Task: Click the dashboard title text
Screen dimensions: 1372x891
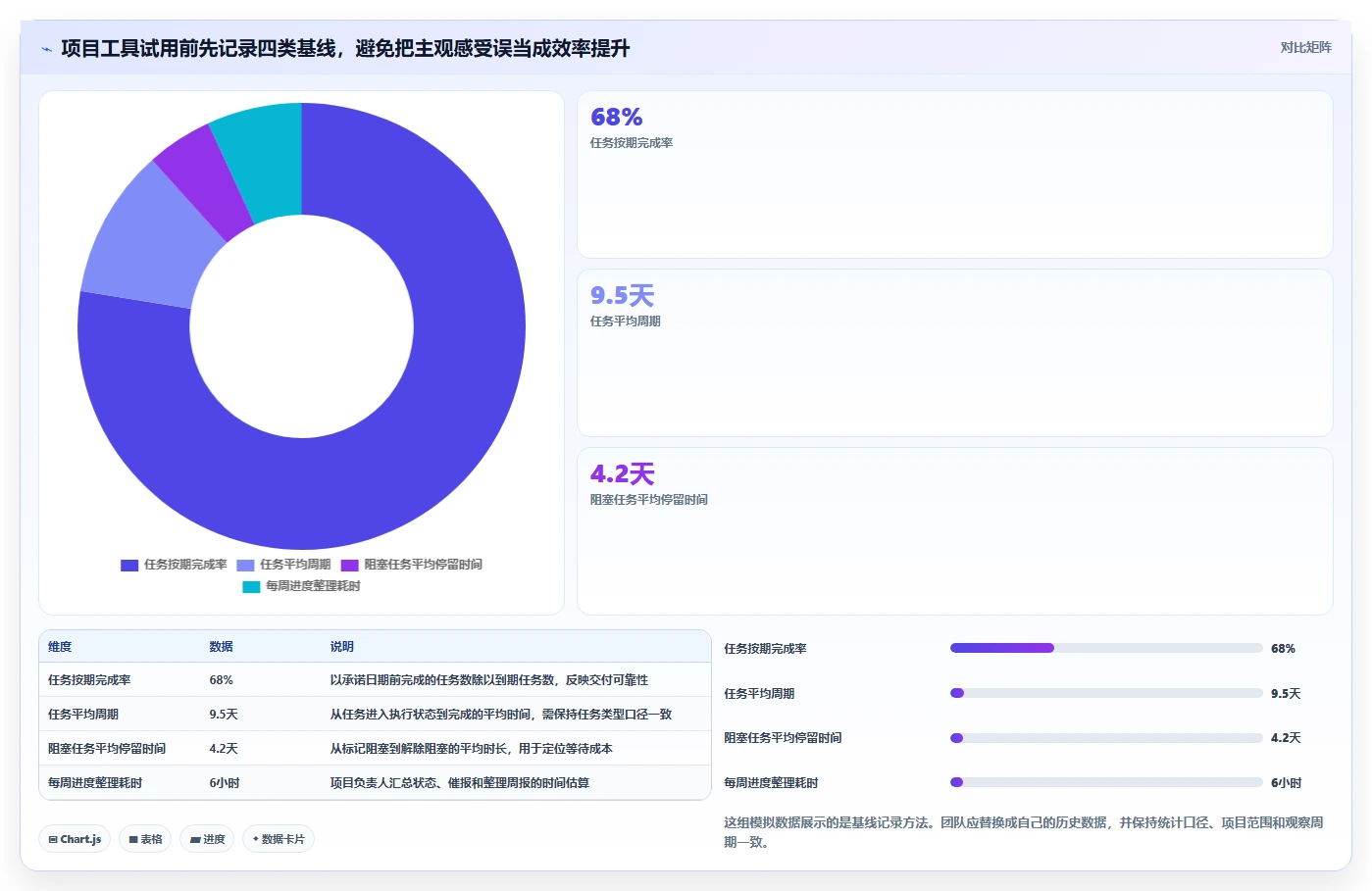Action: tap(345, 48)
